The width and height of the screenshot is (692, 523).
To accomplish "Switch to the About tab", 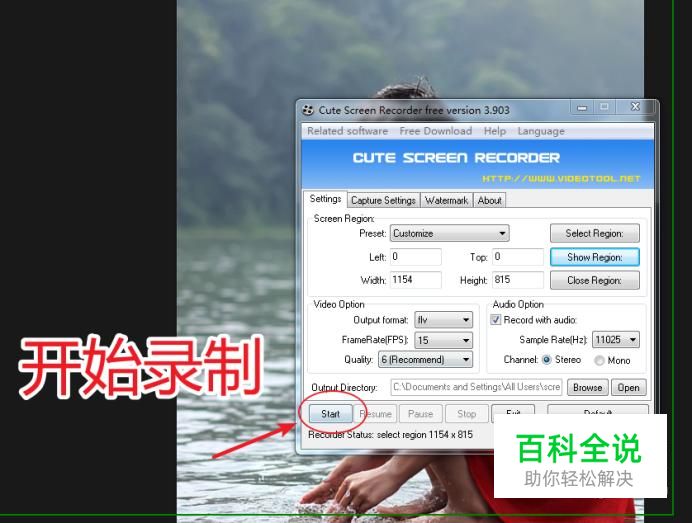I will click(x=489, y=200).
